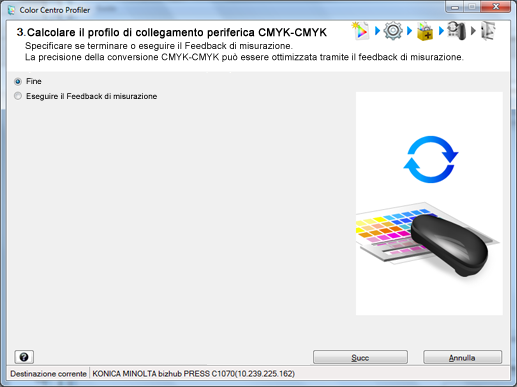517x387 pixels.
Task: Click the Color Centro Profiler title bar icon
Action: (12, 10)
